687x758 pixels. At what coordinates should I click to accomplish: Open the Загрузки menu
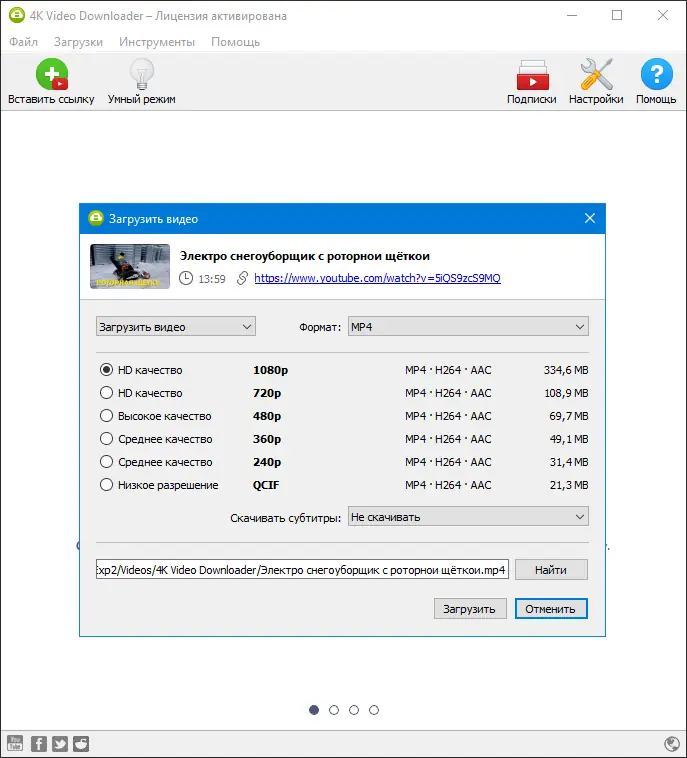78,42
